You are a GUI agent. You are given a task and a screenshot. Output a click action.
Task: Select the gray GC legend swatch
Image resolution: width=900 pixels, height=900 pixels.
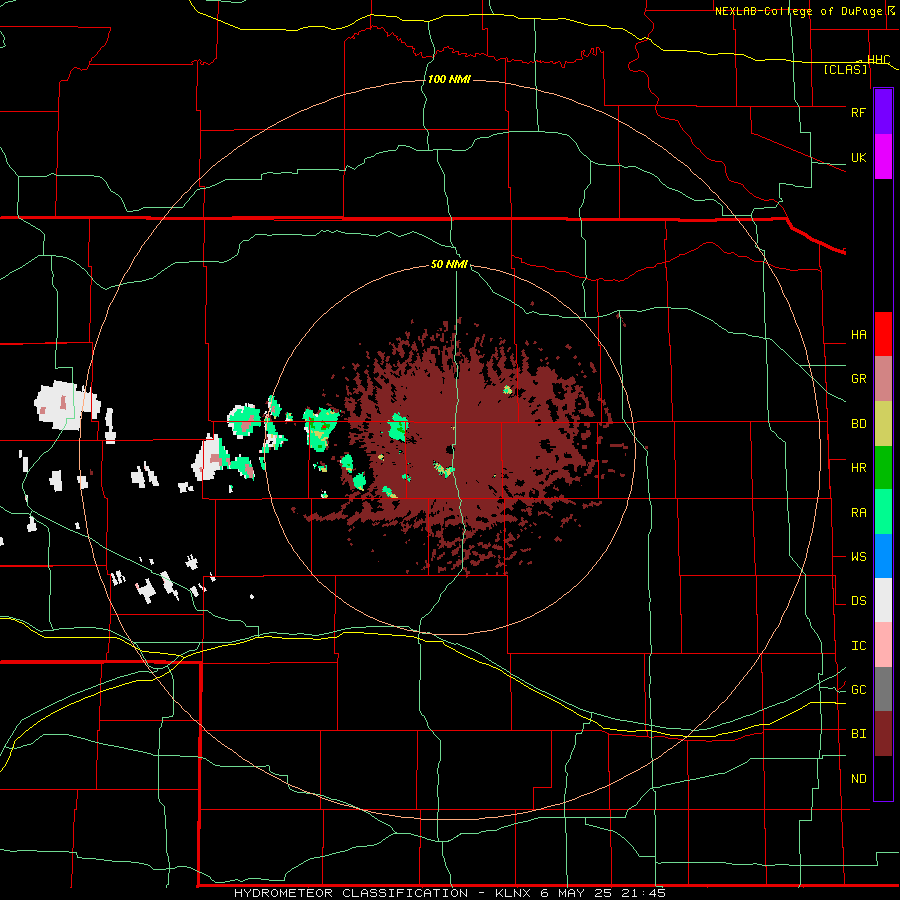(x=883, y=689)
